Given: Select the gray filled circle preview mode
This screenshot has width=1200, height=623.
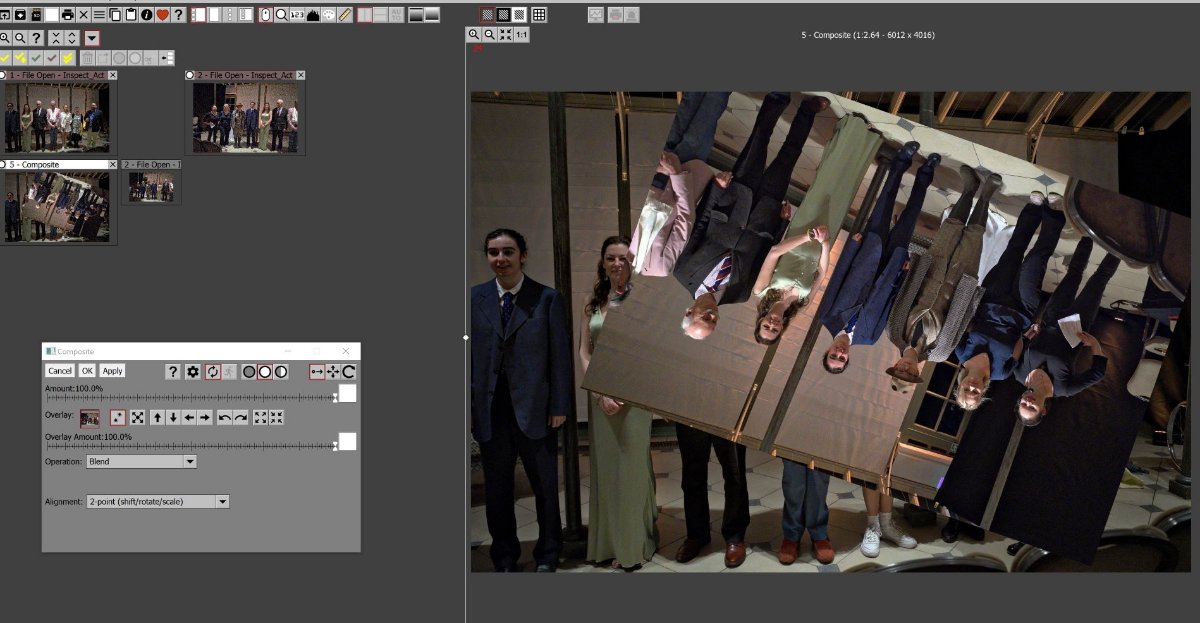Looking at the screenshot, I should 249,371.
